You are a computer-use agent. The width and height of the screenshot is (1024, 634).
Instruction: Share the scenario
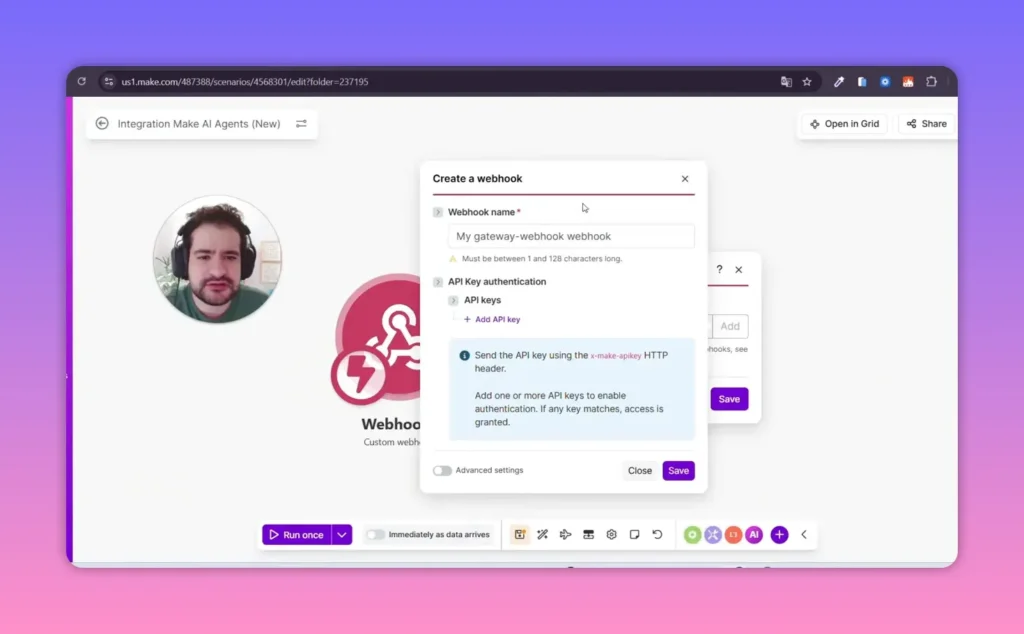click(x=925, y=123)
